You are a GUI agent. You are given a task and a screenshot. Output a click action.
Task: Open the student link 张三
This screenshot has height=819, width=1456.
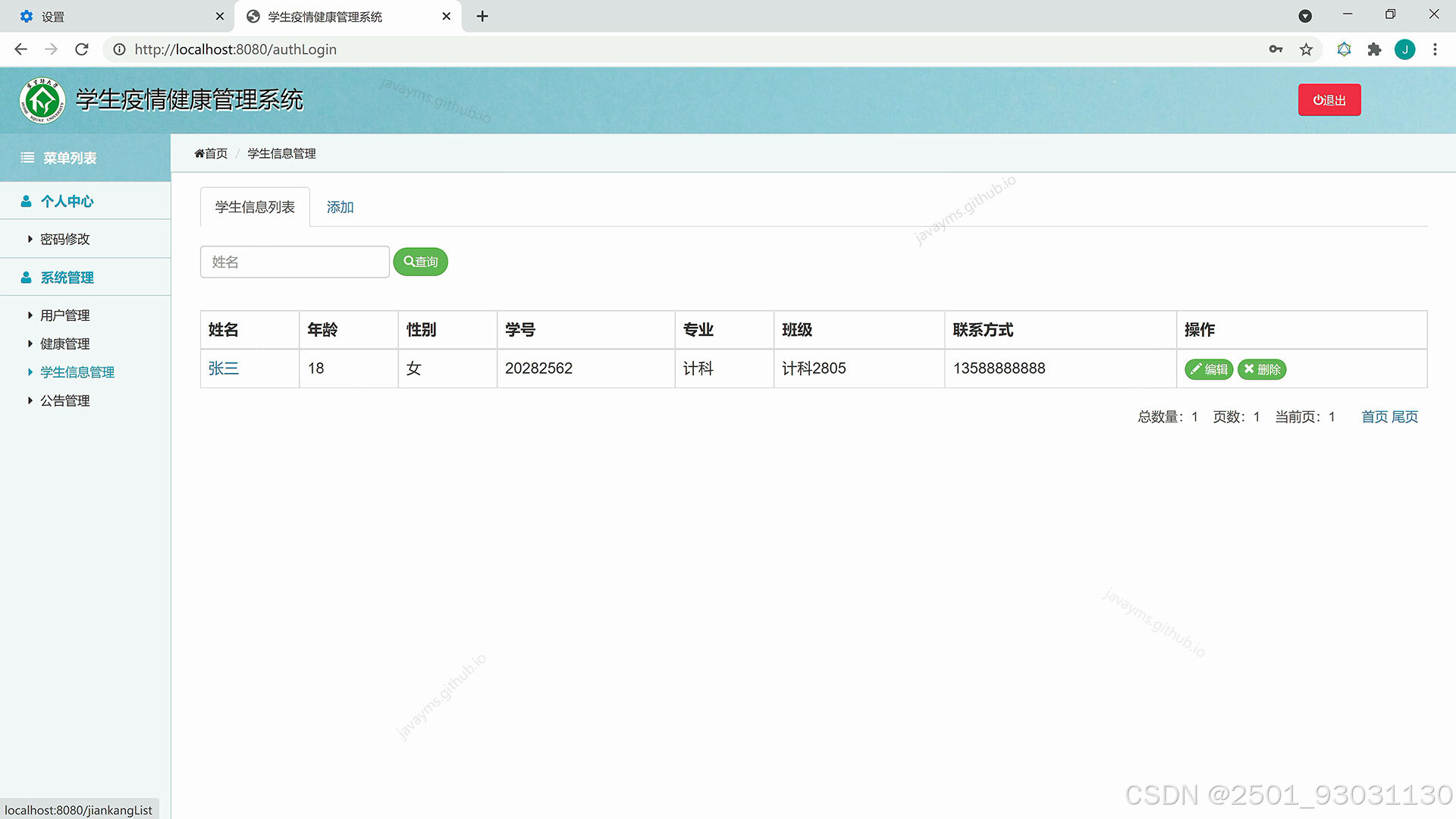click(x=223, y=369)
